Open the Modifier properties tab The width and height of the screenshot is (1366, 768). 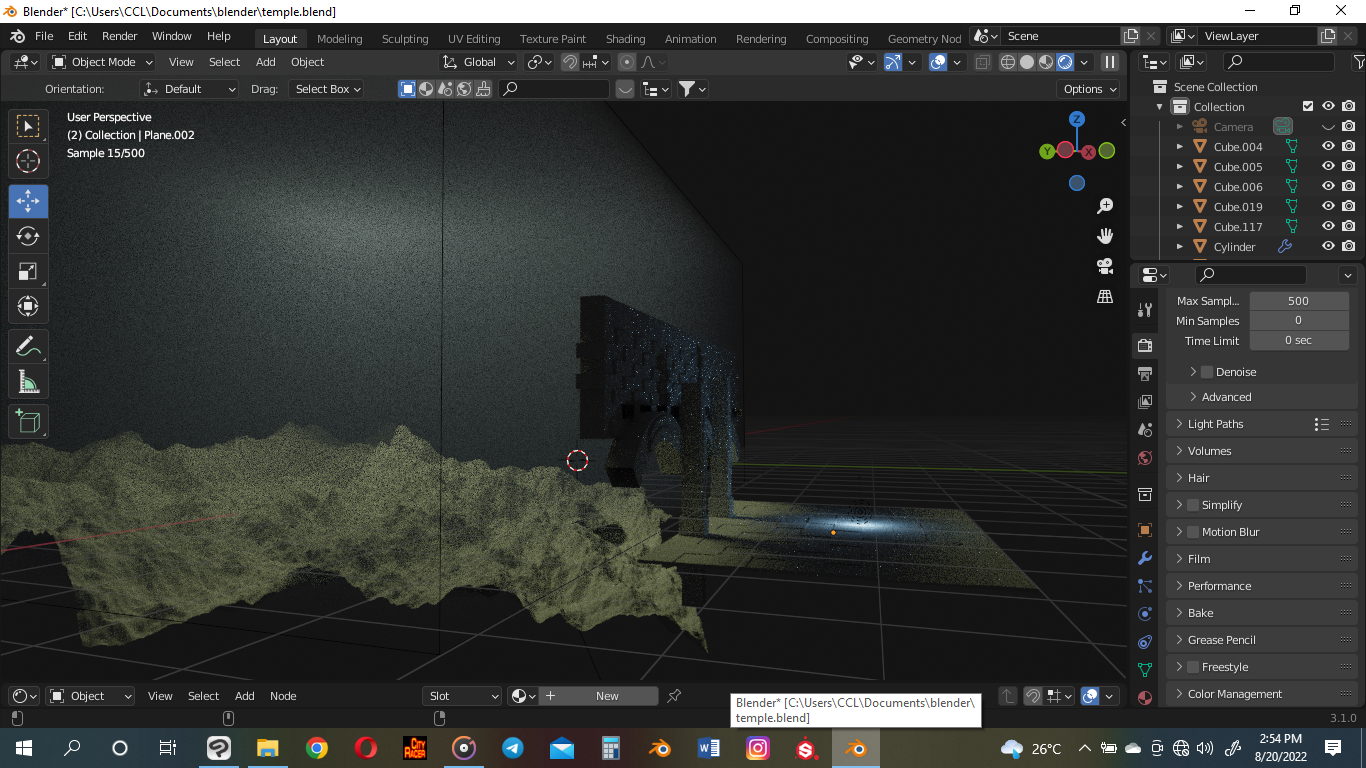pos(1145,558)
